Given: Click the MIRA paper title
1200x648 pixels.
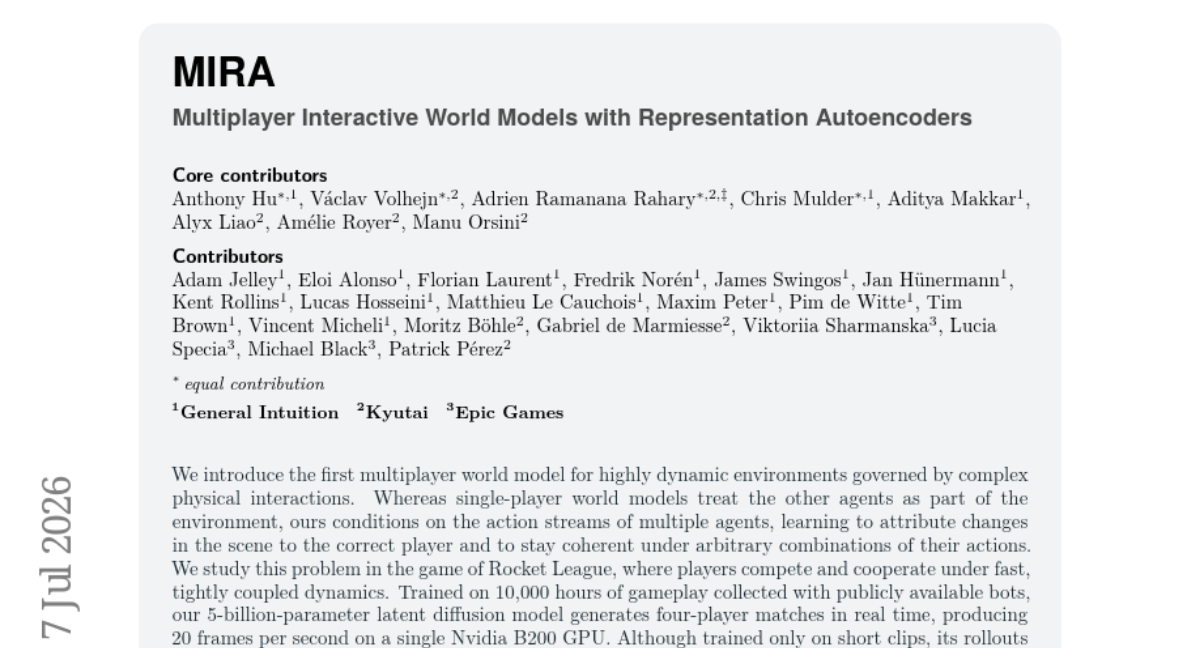Looking at the screenshot, I should point(224,73).
